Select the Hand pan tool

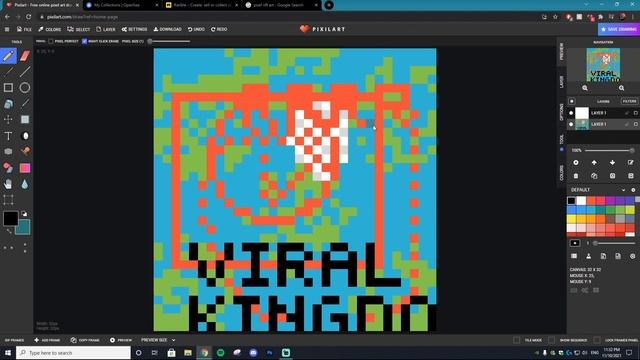pyautogui.click(x=8, y=184)
